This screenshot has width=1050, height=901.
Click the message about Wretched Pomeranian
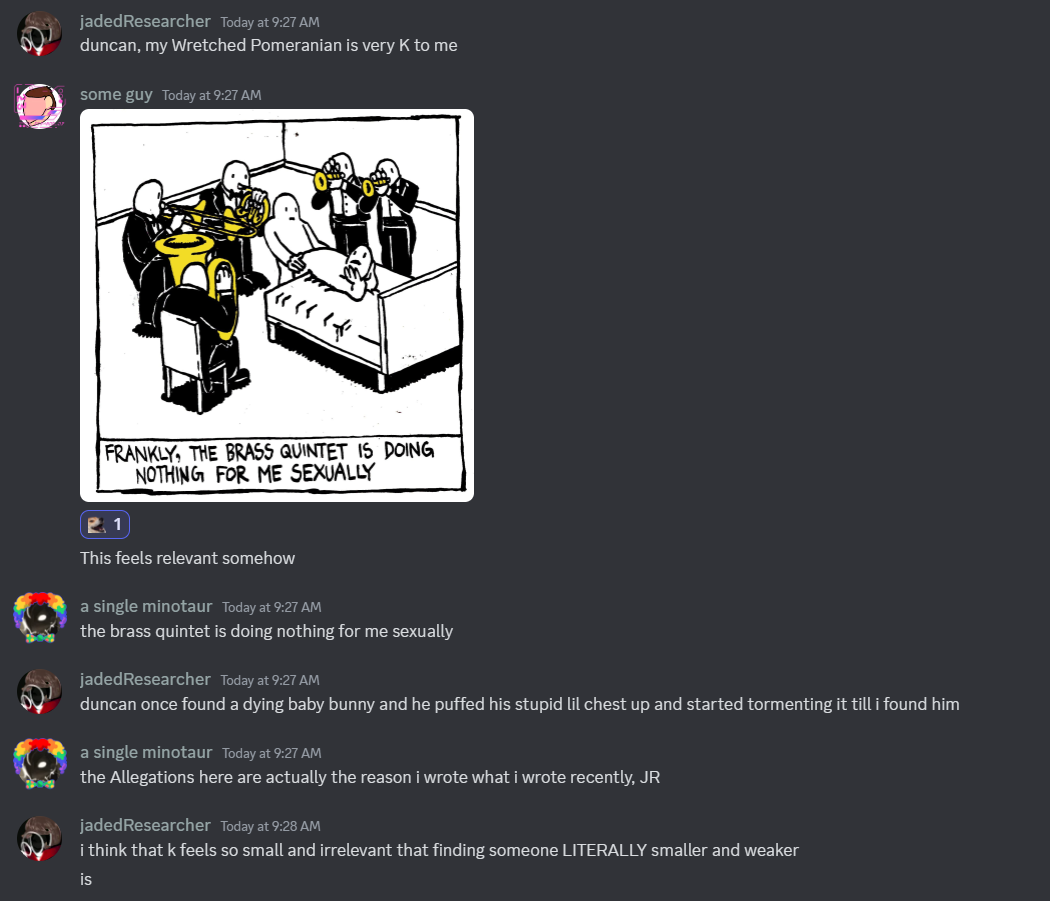tap(269, 46)
